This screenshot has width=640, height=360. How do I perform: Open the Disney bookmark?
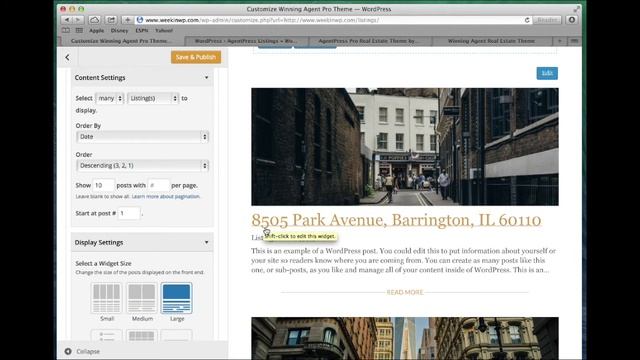(x=119, y=31)
